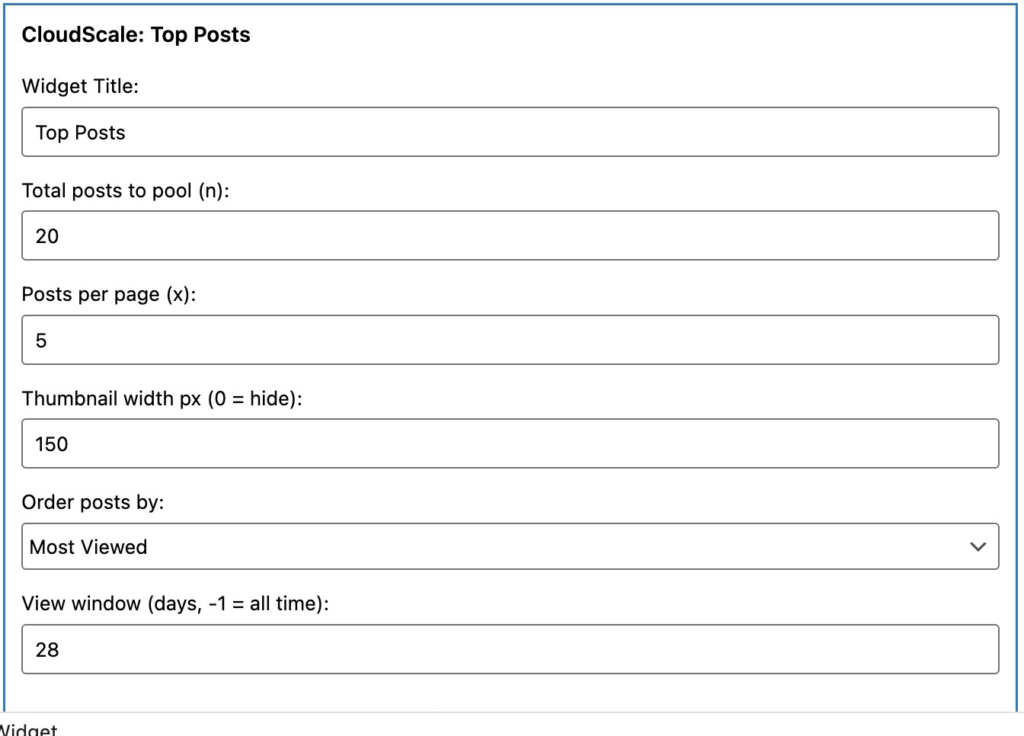Click the Widget Title label
1024x736 pixels.
(80, 87)
